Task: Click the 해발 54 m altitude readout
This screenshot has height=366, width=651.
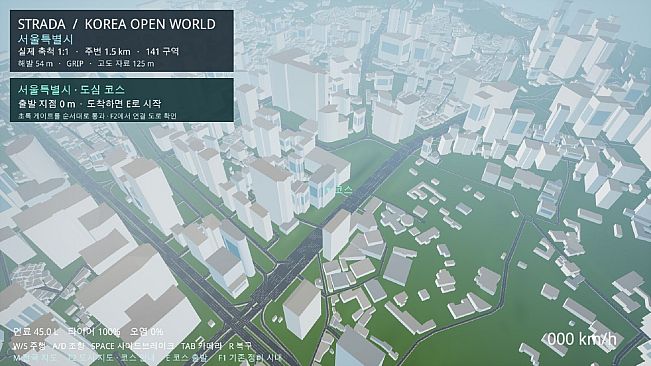Action: (x=35, y=63)
